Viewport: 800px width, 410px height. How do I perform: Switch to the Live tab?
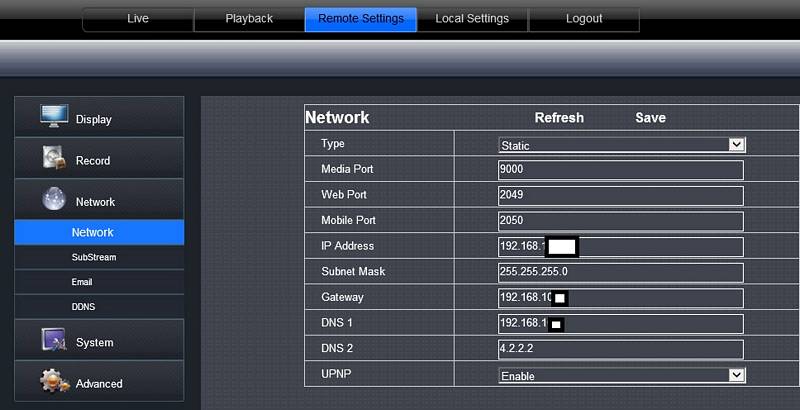coord(138,19)
